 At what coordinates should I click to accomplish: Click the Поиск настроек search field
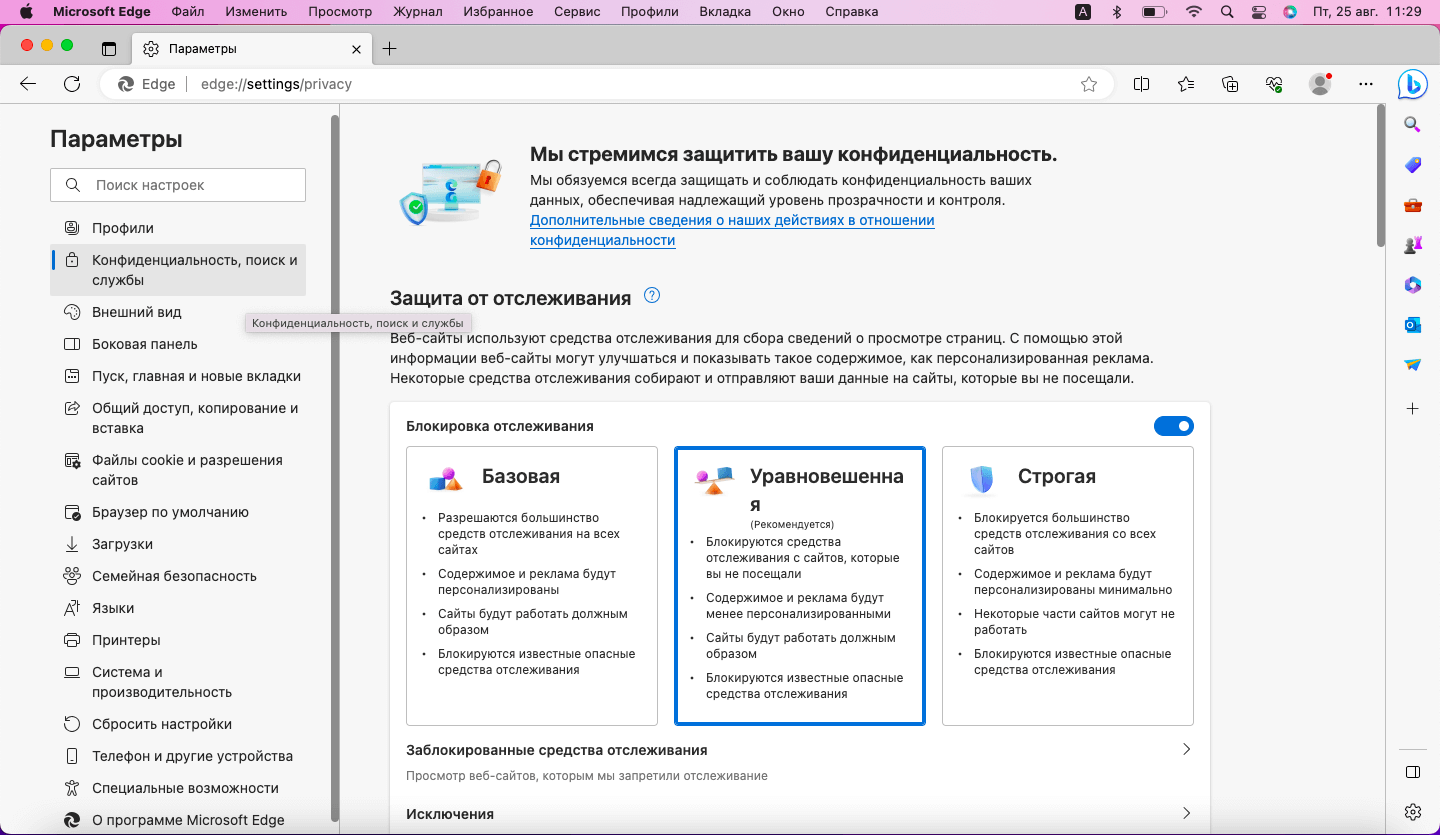click(x=178, y=185)
